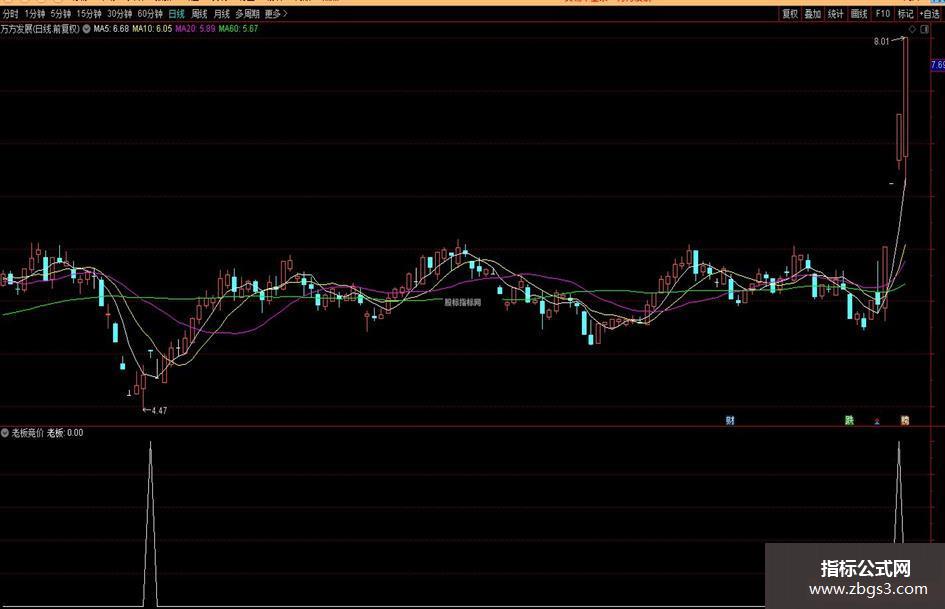Screen dimensions: 945x609
Task: Click the 叠加 overlay button
Action: click(x=812, y=13)
